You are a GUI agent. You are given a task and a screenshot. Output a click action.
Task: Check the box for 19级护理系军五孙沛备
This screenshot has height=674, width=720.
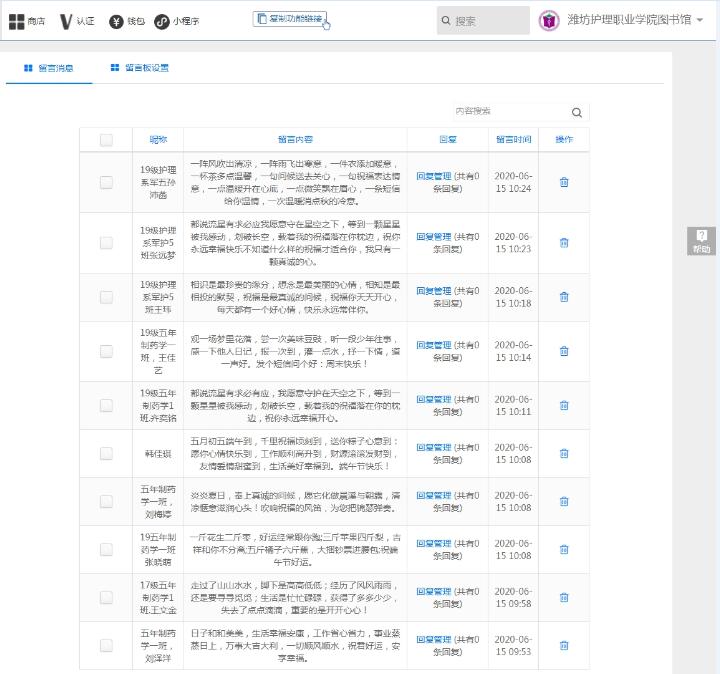(106, 182)
